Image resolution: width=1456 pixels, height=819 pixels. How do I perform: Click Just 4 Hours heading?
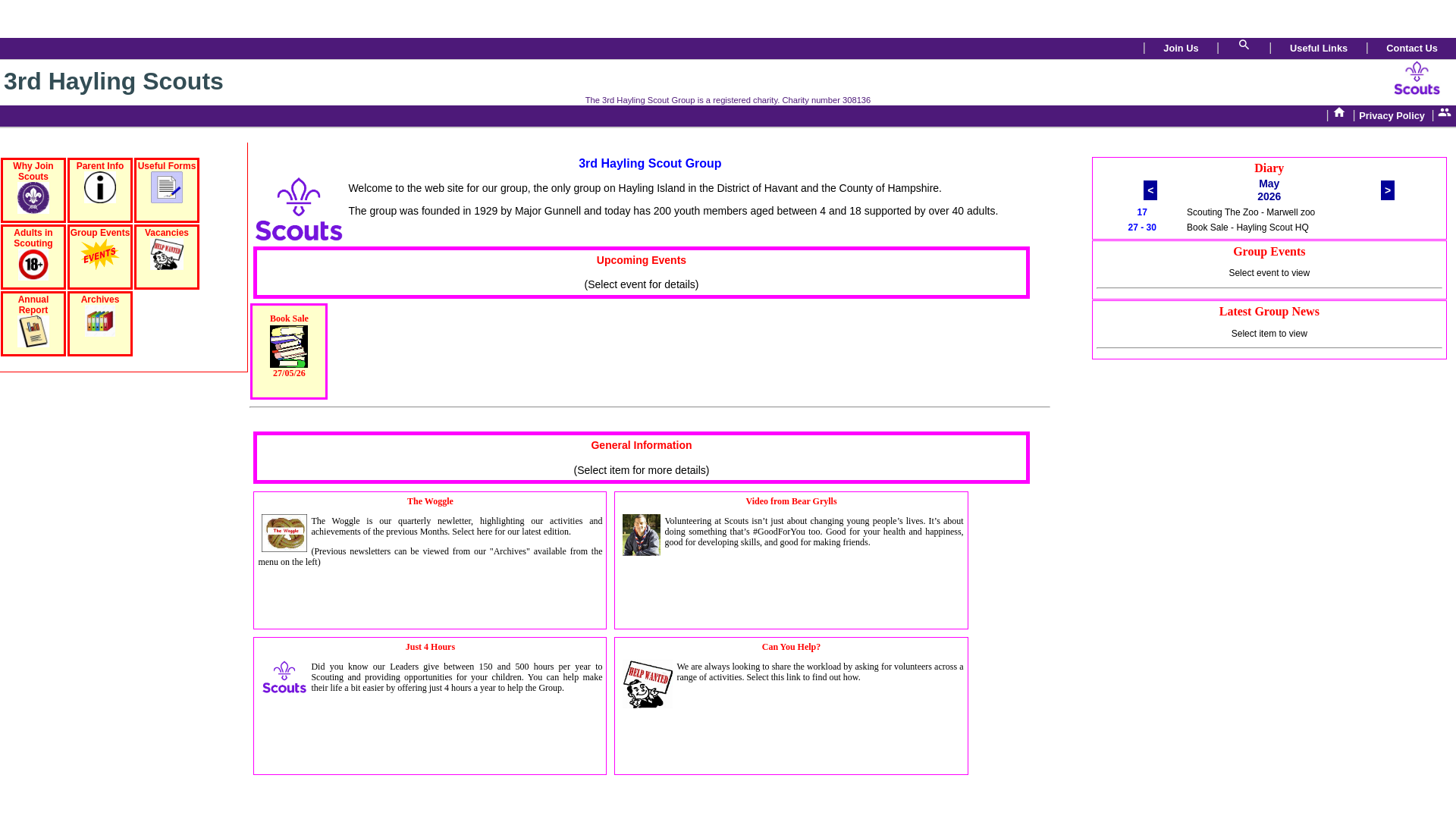430,647
